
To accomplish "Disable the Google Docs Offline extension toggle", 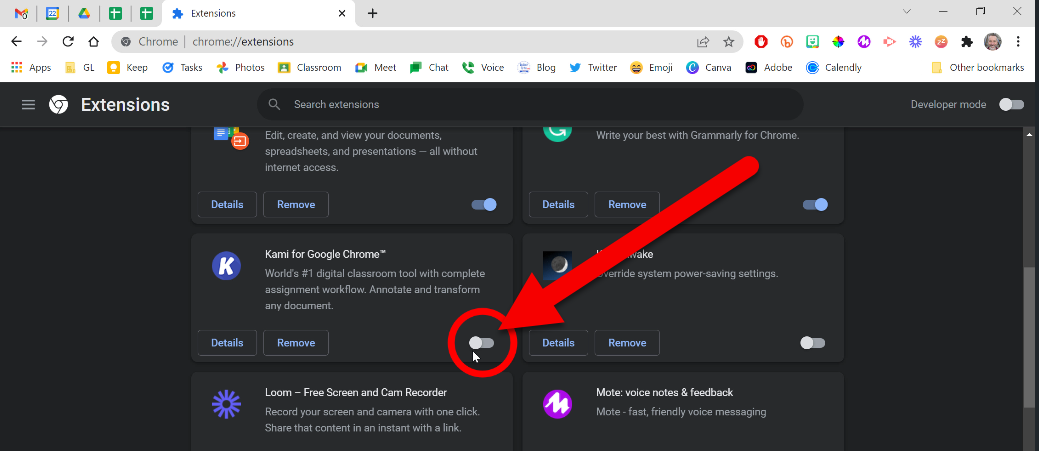I will [484, 205].
